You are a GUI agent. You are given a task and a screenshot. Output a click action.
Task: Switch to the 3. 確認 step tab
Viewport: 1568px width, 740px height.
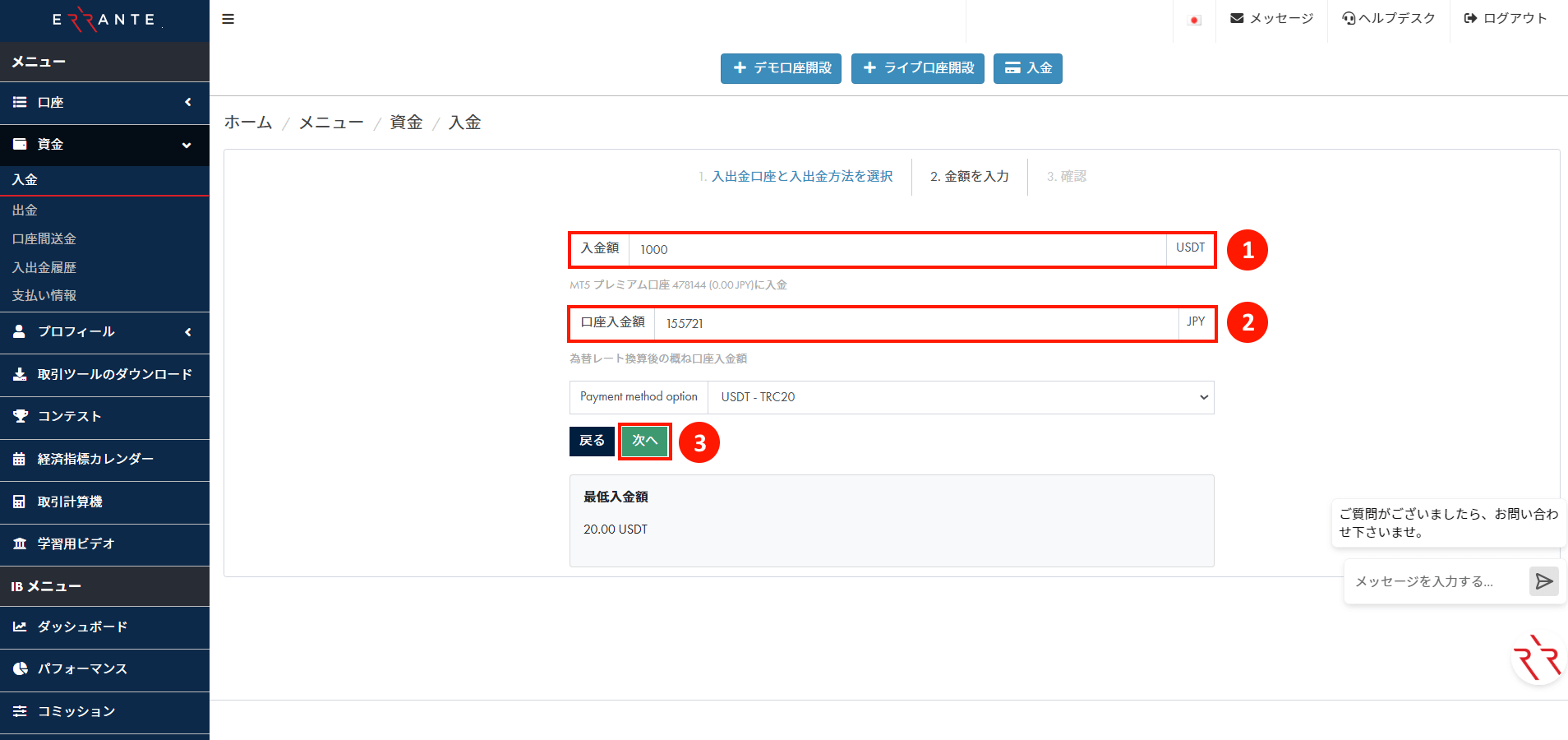coord(1066,176)
